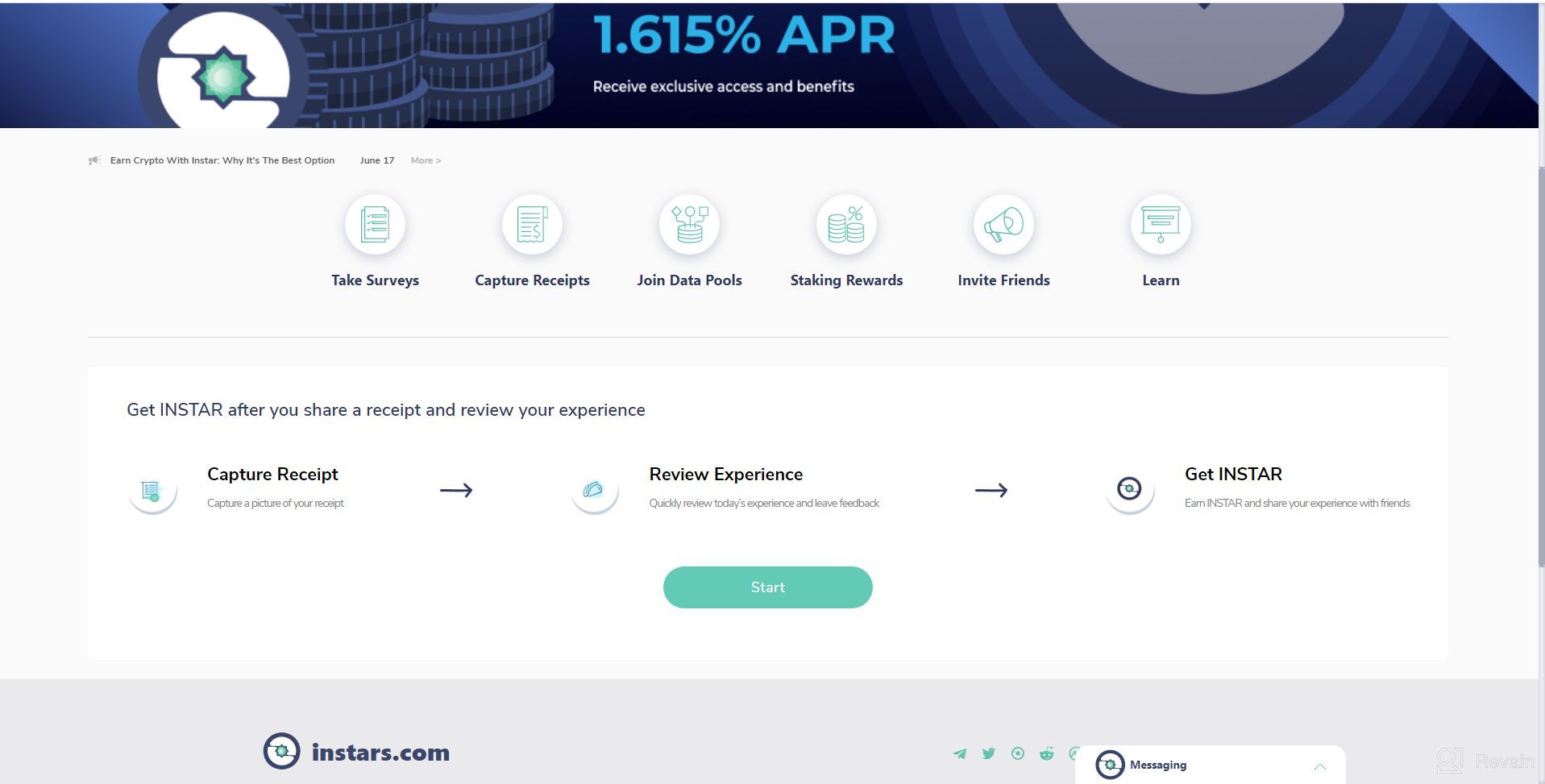Click the Get INSTAR step icon
Image resolution: width=1545 pixels, height=784 pixels.
[1129, 489]
